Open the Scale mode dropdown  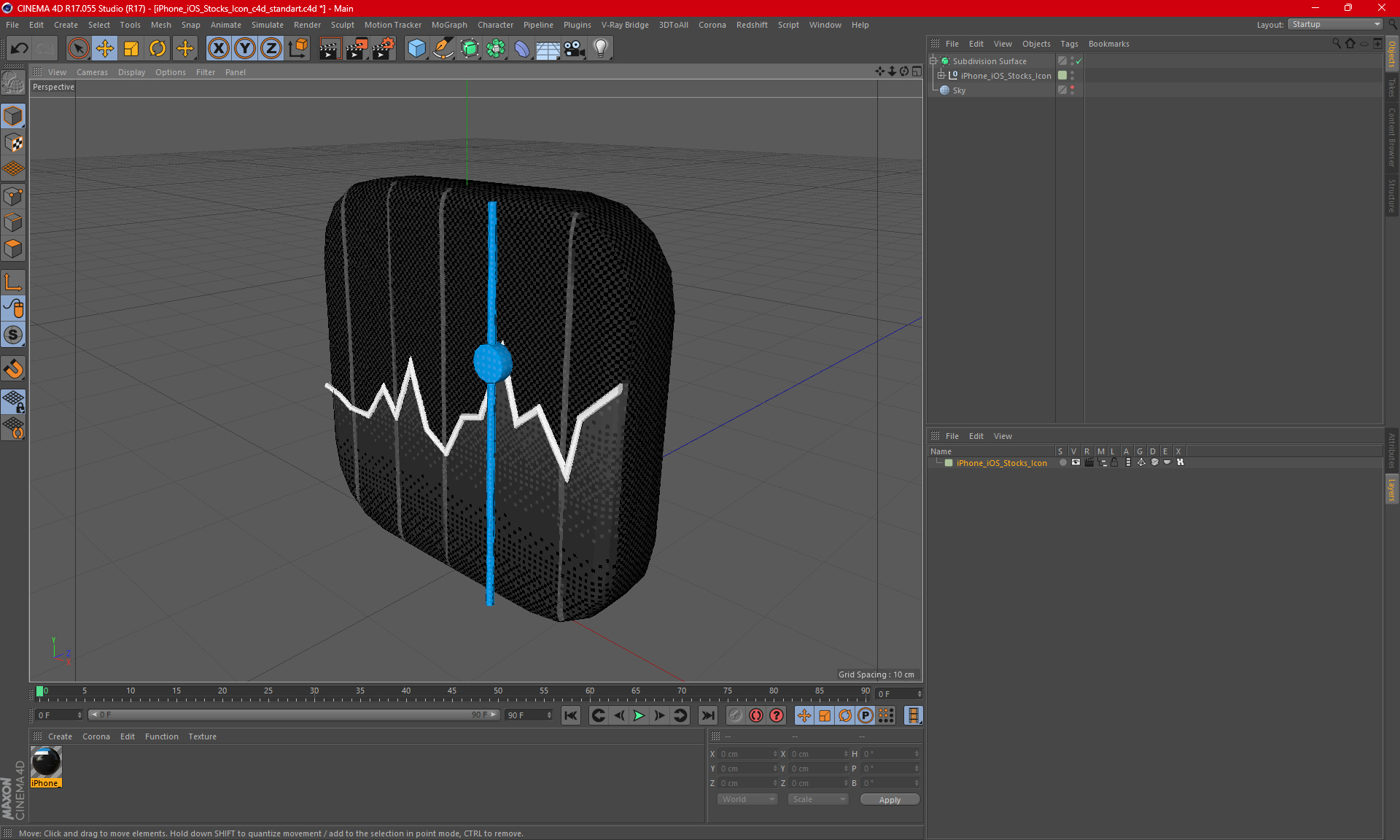pos(818,799)
